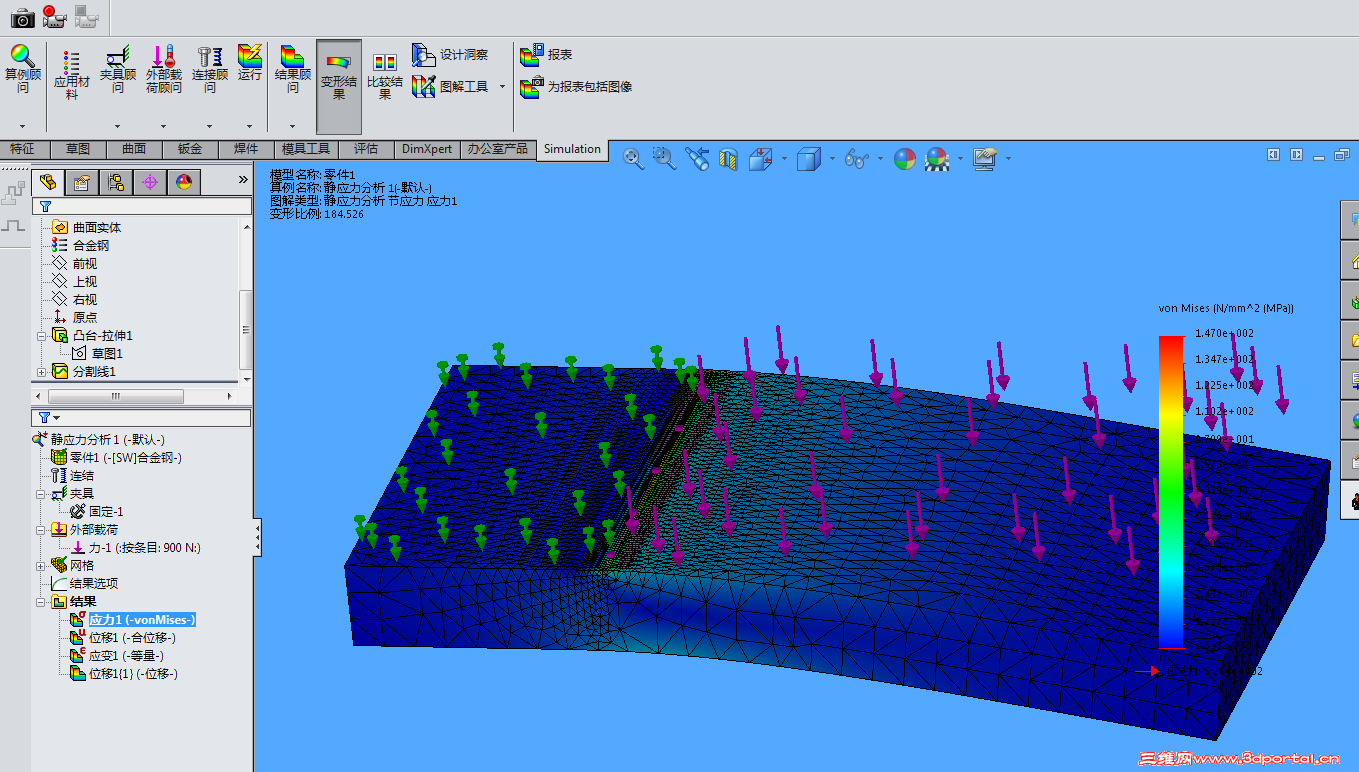Screen dimensions: 1359x772
Task: Switch to the 特征 tab
Action: (x=22, y=149)
